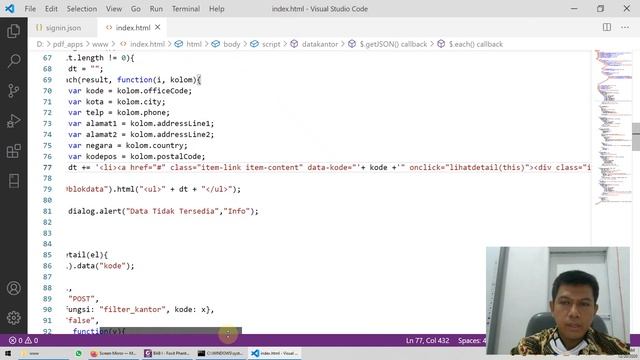Click the book-shaped icon below the Extensions icon
The height and width of the screenshot is (360, 640).
(x=13, y=181)
